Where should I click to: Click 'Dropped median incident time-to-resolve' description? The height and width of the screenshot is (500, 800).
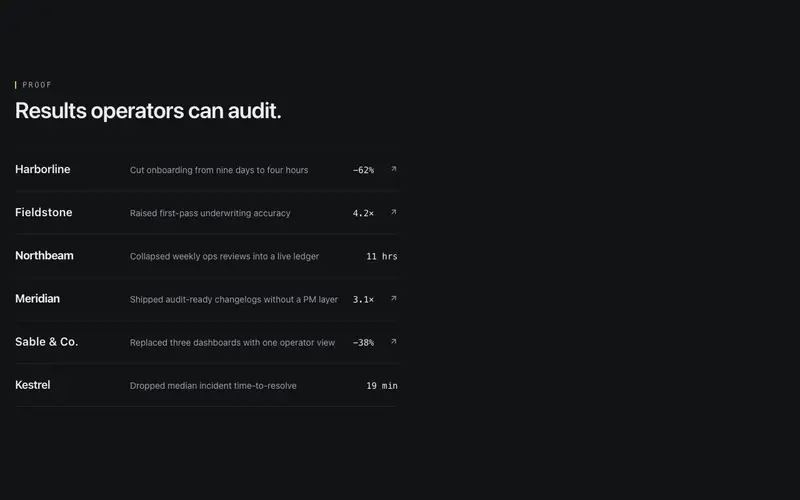(x=213, y=386)
